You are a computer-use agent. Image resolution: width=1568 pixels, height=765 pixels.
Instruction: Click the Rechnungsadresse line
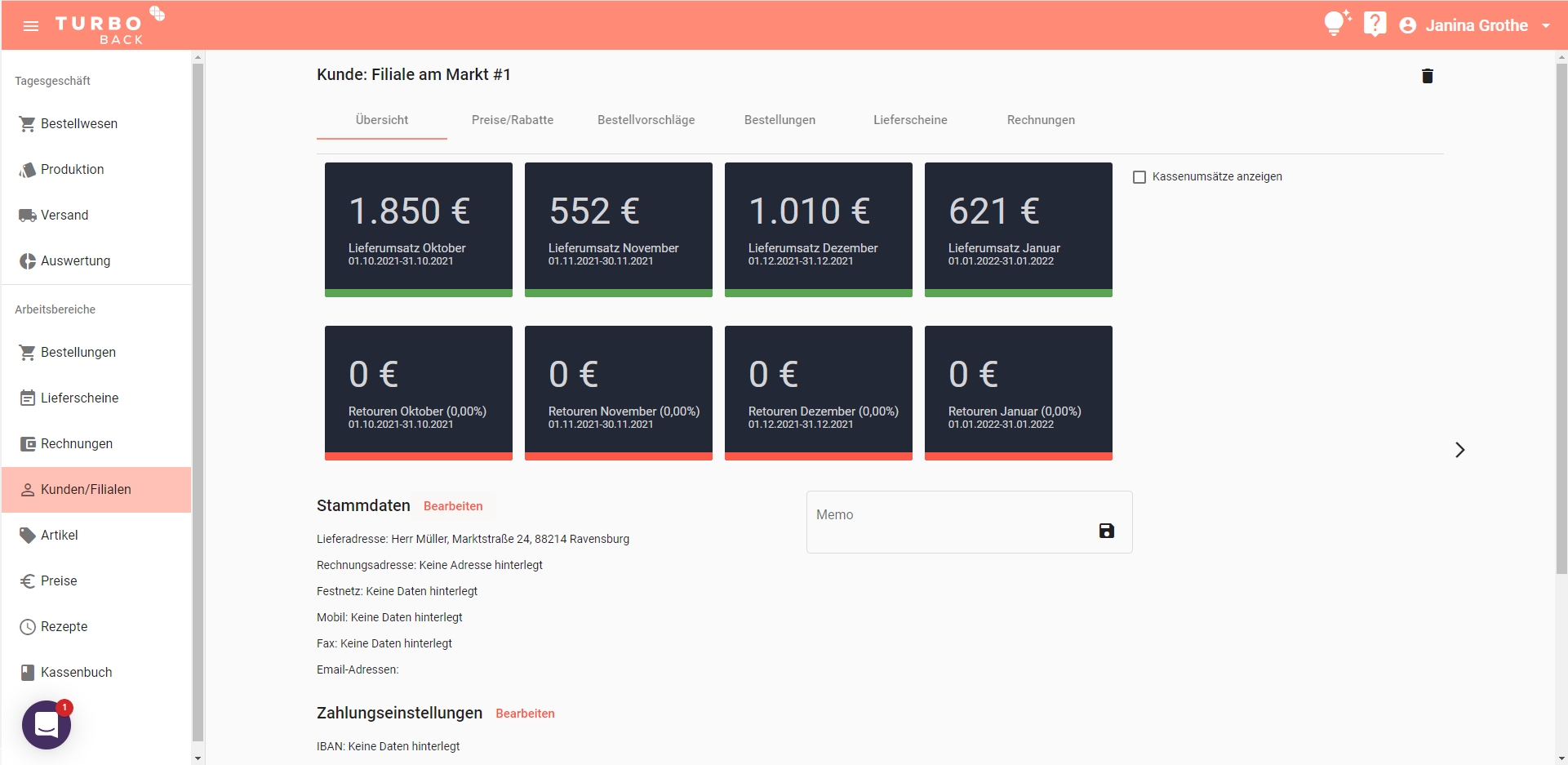pyautogui.click(x=429, y=565)
